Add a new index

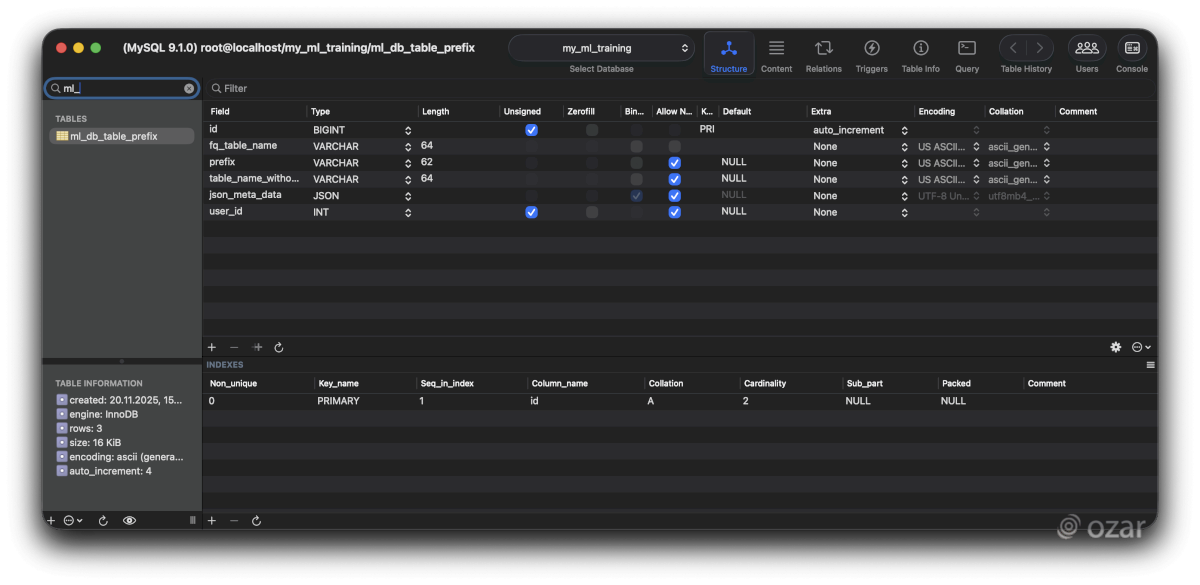pyautogui.click(x=212, y=521)
